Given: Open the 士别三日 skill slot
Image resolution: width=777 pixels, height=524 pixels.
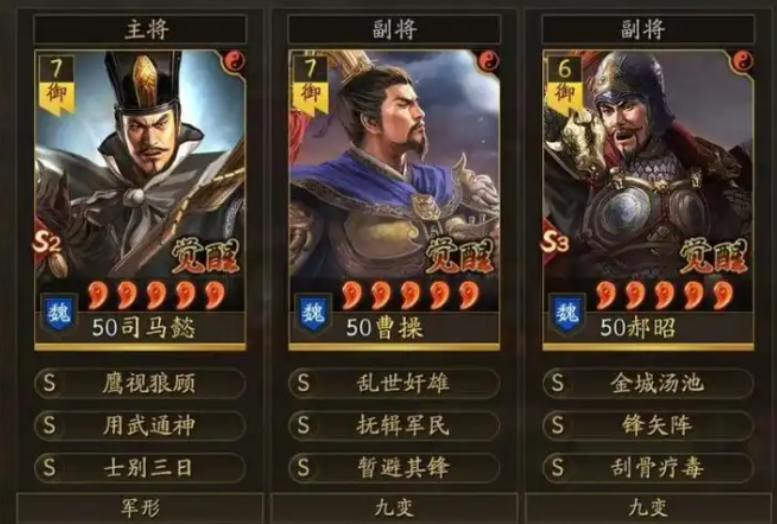Looking at the screenshot, I should [x=140, y=467].
